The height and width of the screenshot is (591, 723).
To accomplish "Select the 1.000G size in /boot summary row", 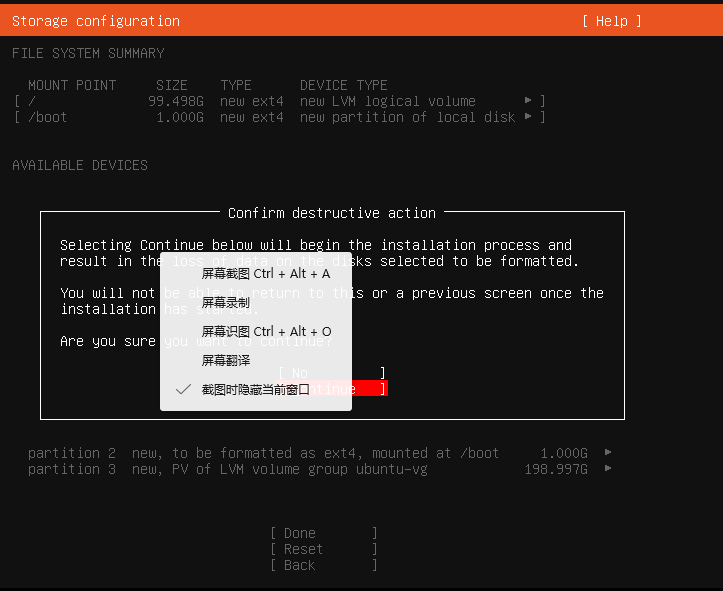I will pos(180,117).
